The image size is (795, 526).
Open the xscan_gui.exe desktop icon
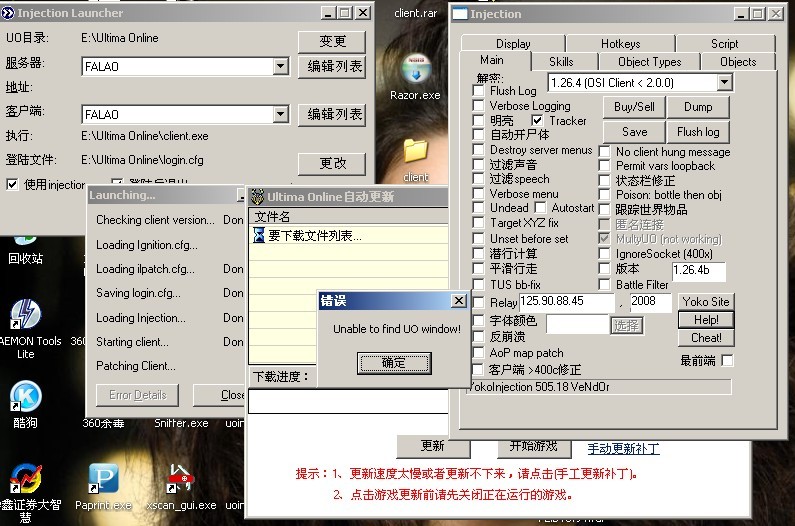click(x=180, y=479)
